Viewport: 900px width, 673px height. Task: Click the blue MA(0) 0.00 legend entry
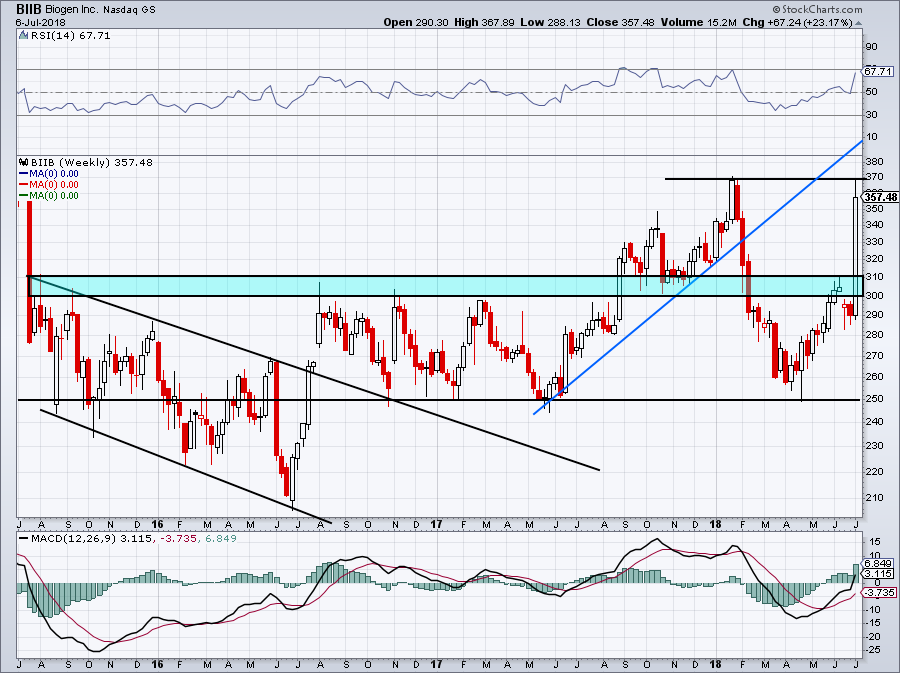point(49,174)
